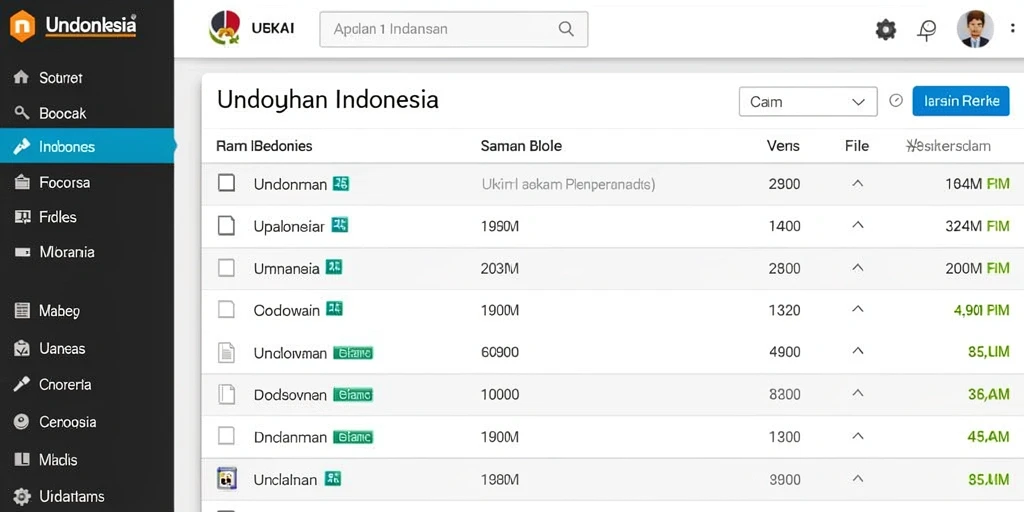Sort by Ram IBedonies column header
This screenshot has height=512, width=1024.
264,146
